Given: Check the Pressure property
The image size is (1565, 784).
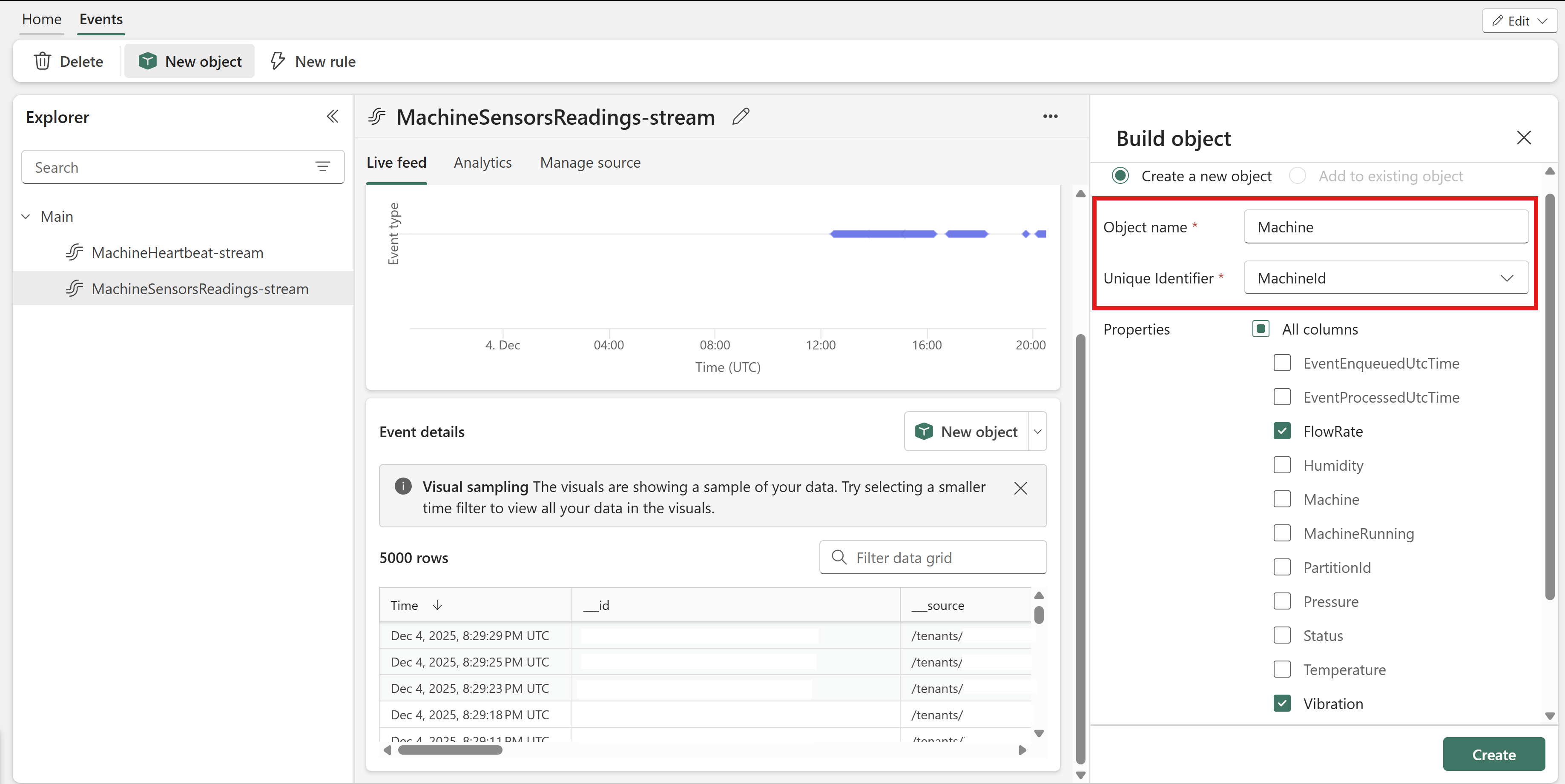Looking at the screenshot, I should 1282,601.
